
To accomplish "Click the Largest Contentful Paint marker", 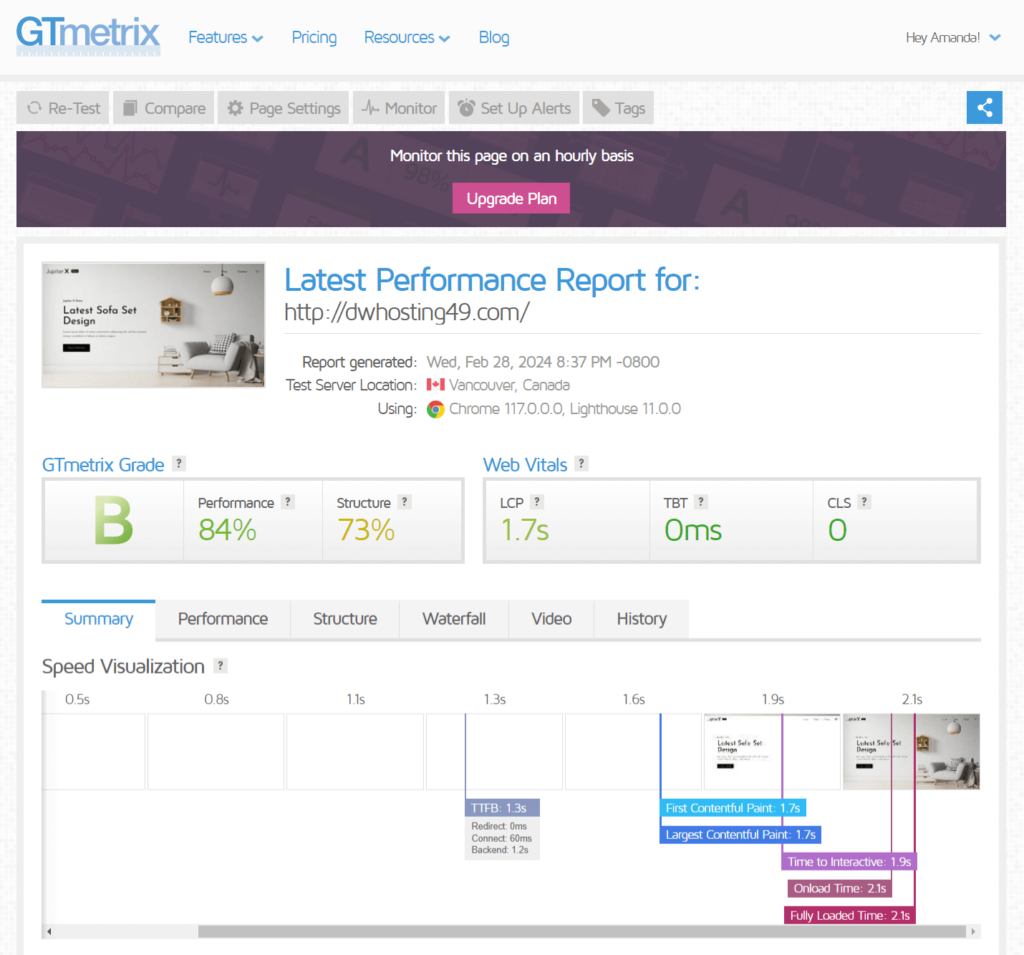I will point(740,835).
